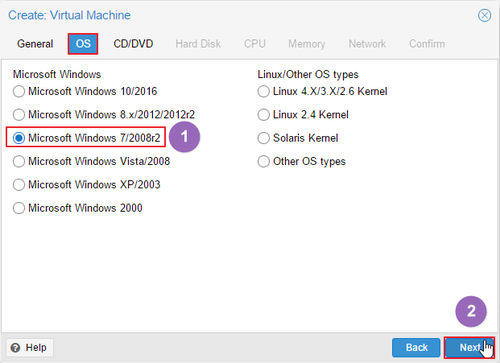Screen dimensions: 500x363
Task: Switch to the CPU tab
Action: [255, 44]
